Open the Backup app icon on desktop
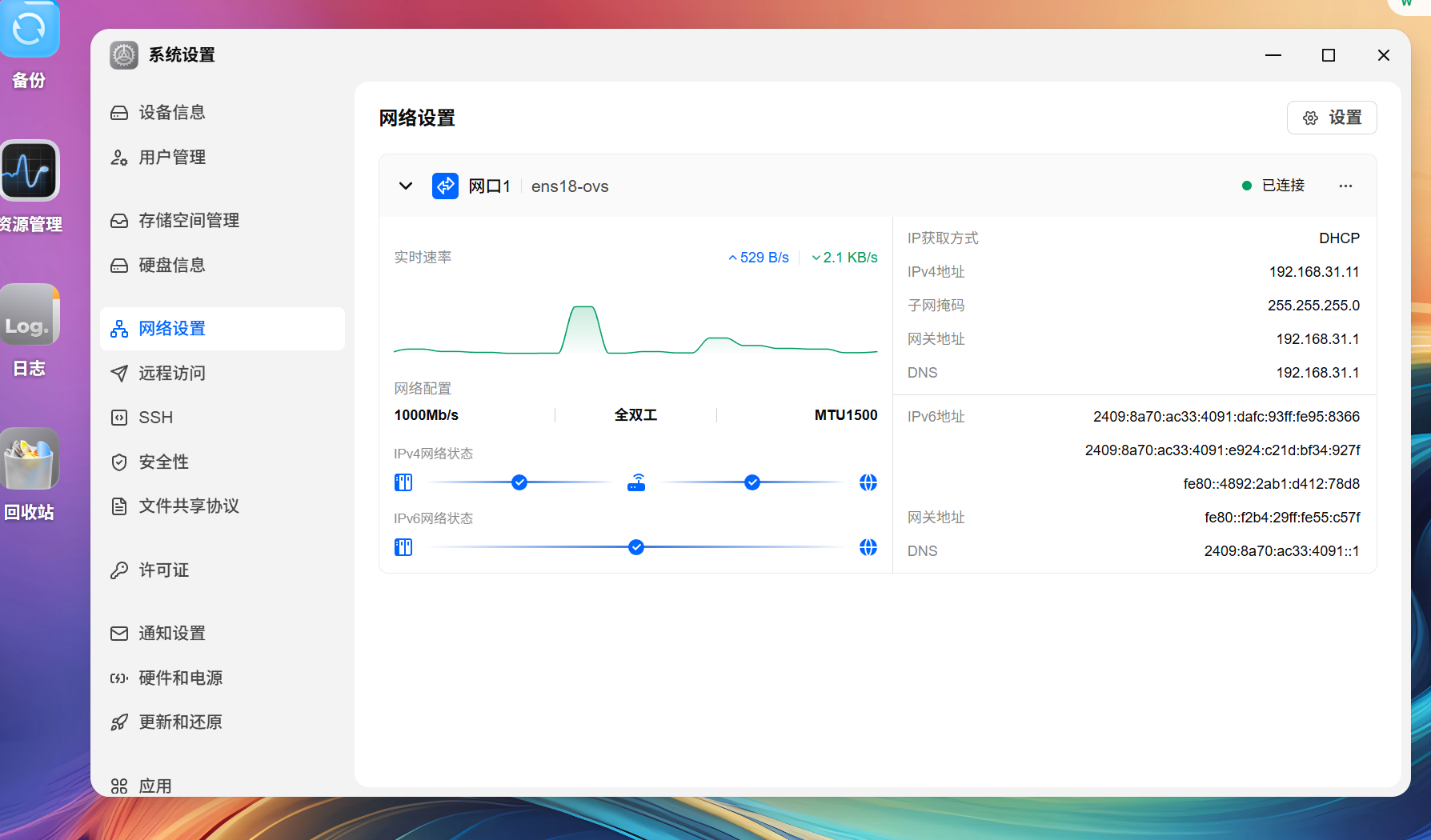1431x840 pixels. (x=29, y=29)
